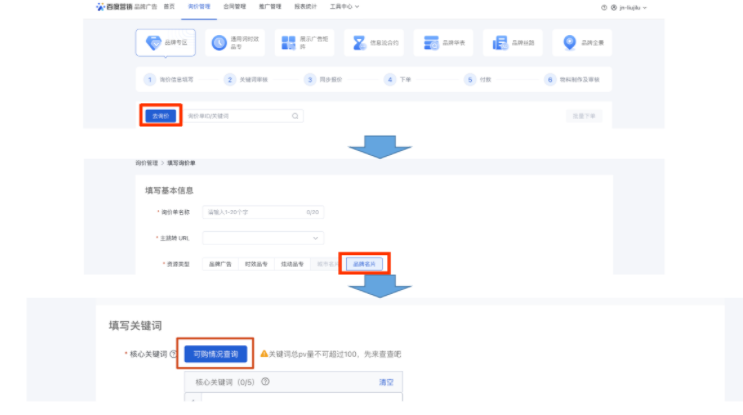This screenshot has width=743, height=415.
Task: Select the 佳绩品专 resource type
Action: tap(292, 264)
